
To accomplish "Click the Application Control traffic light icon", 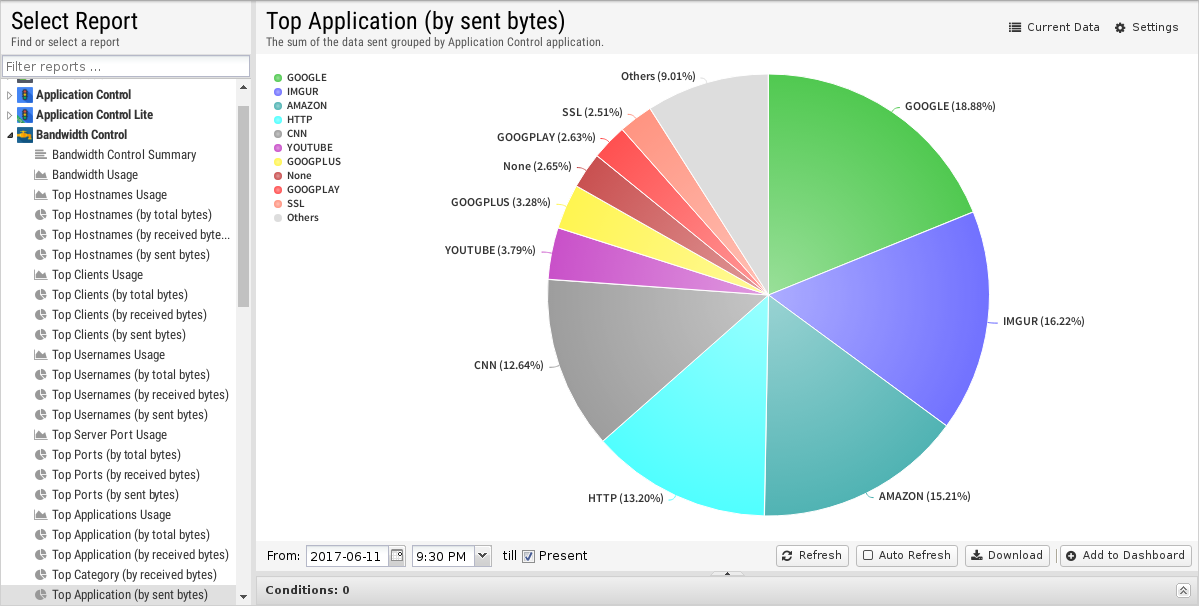I will pyautogui.click(x=25, y=95).
